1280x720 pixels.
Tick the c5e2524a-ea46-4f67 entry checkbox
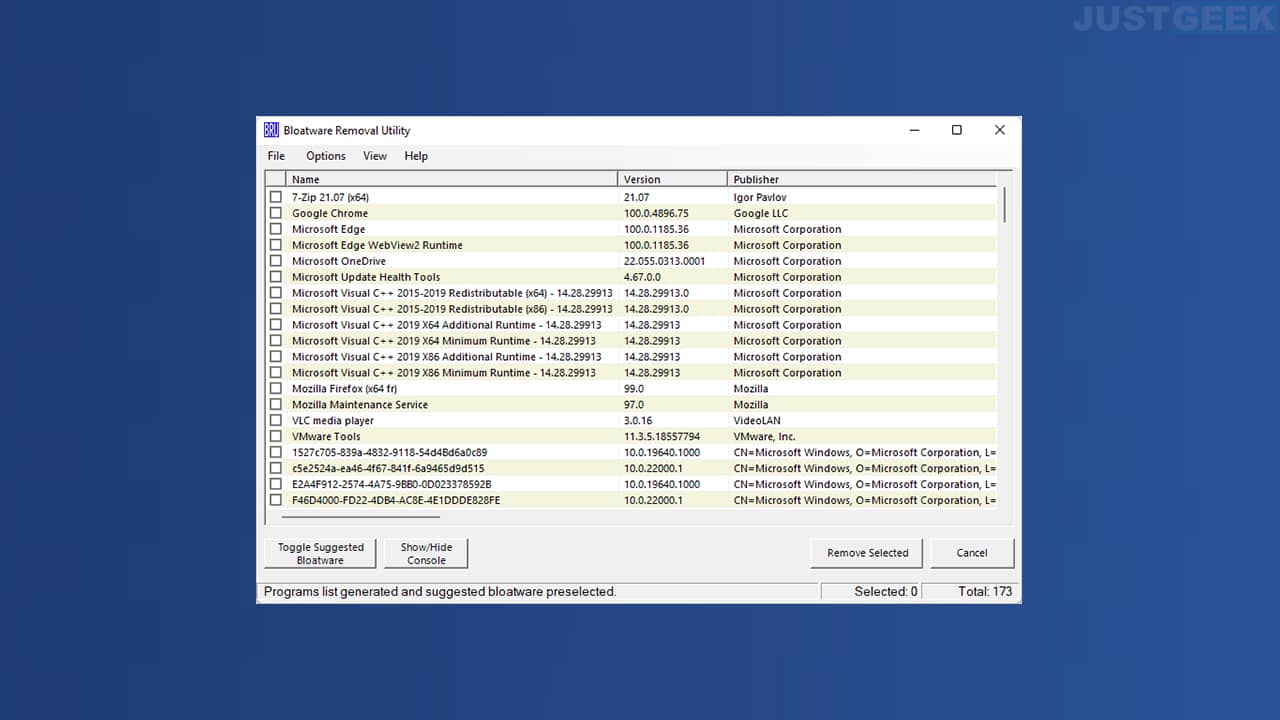pyautogui.click(x=276, y=469)
